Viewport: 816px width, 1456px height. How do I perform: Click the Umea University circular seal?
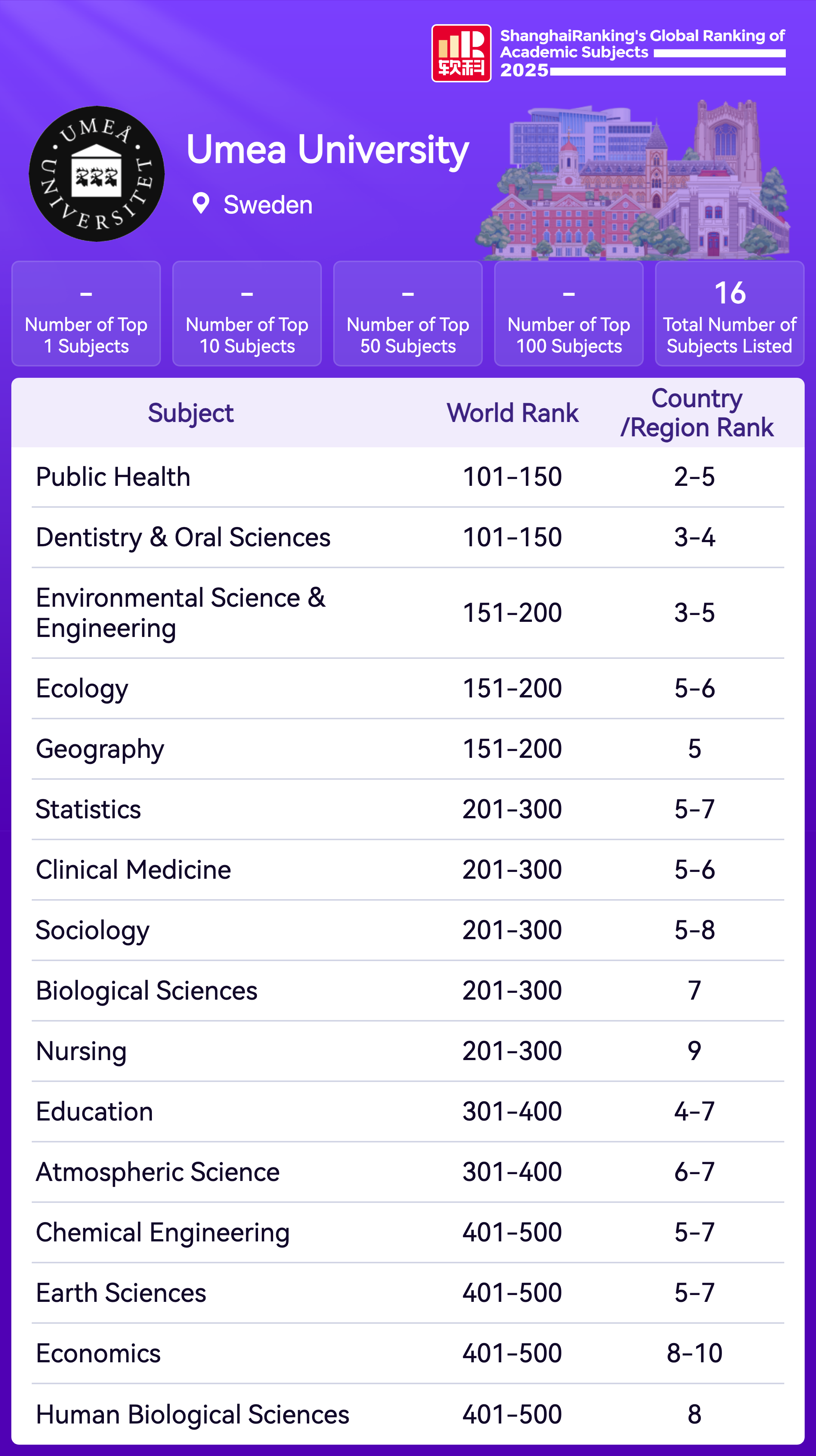(97, 174)
